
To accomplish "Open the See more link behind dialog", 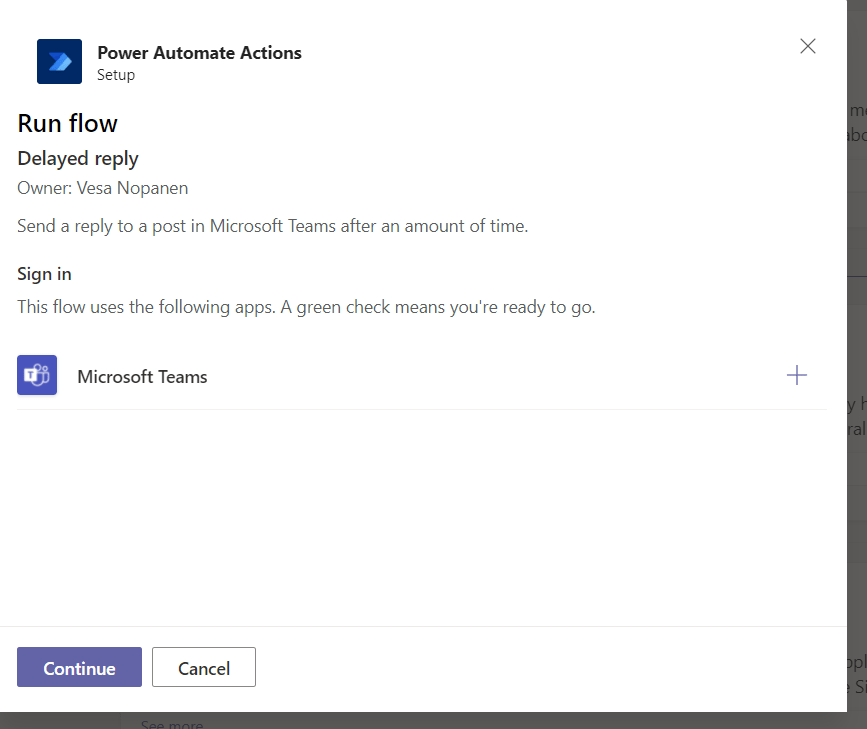I will point(171,723).
